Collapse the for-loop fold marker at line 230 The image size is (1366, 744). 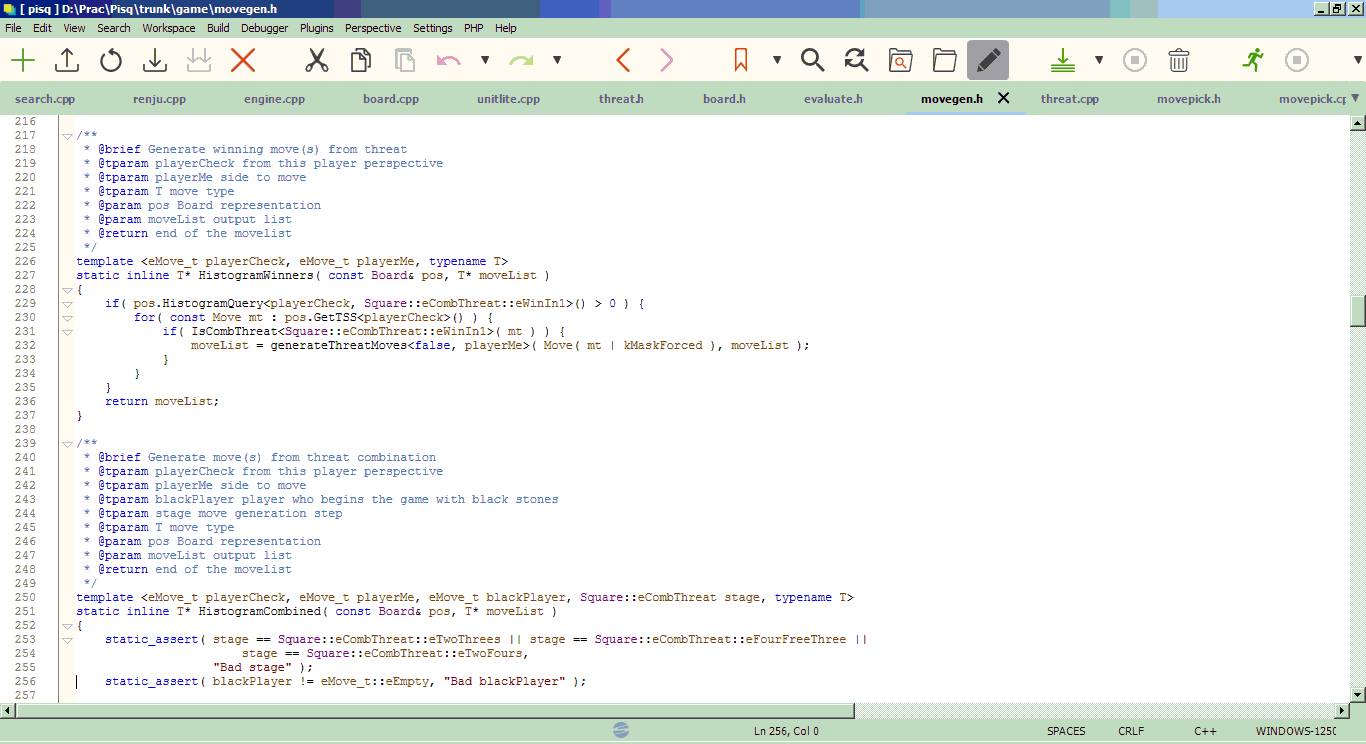(67, 317)
